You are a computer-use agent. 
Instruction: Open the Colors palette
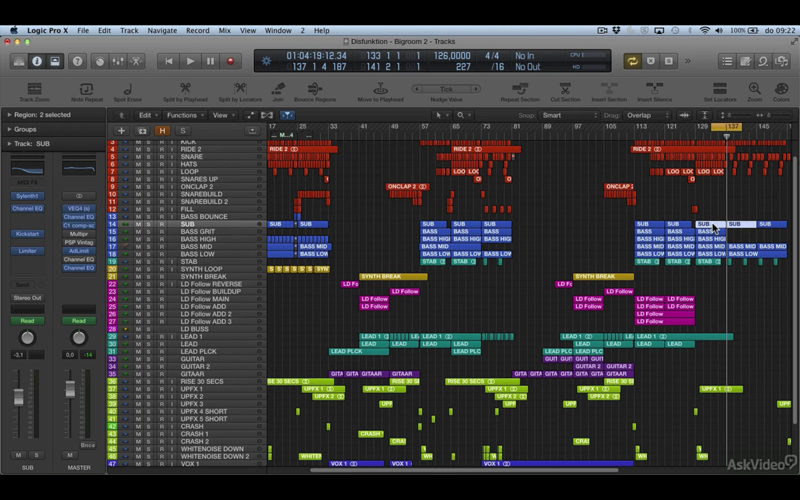click(781, 92)
